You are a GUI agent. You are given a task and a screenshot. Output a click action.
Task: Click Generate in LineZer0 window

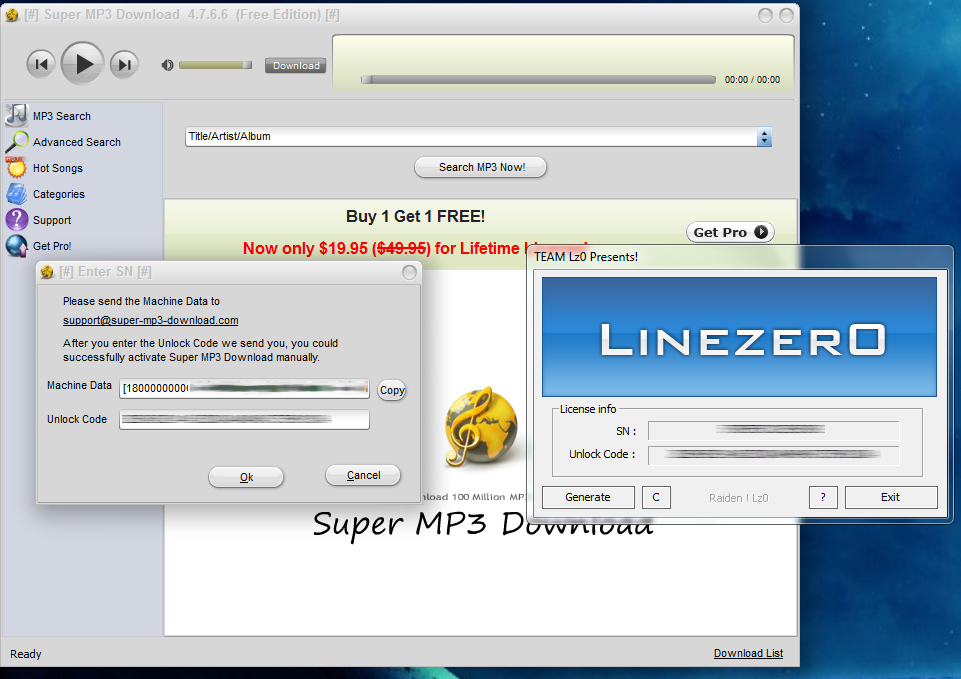(588, 497)
